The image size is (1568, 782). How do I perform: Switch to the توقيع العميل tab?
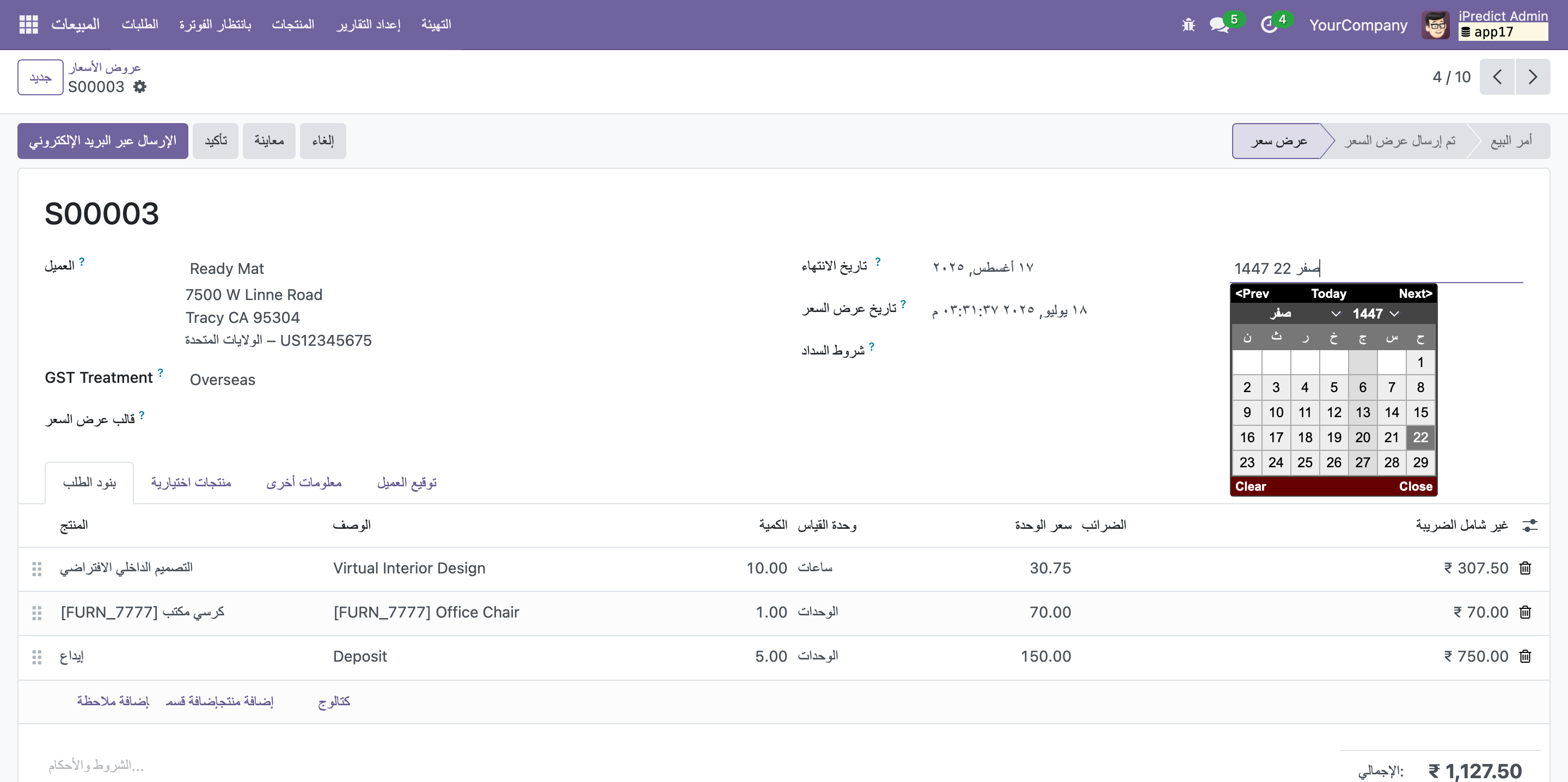[x=407, y=482]
